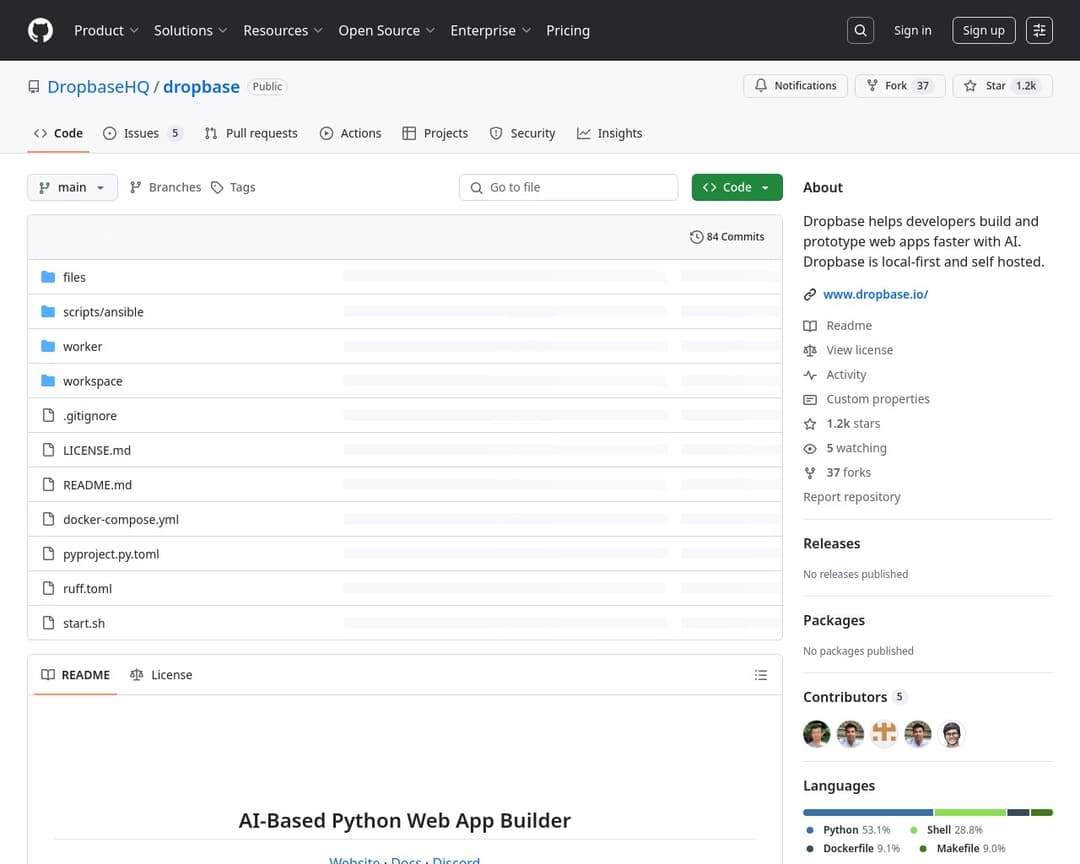Viewport: 1080px width, 864px height.
Task: Open the main branch selector dropdown
Action: [72, 187]
